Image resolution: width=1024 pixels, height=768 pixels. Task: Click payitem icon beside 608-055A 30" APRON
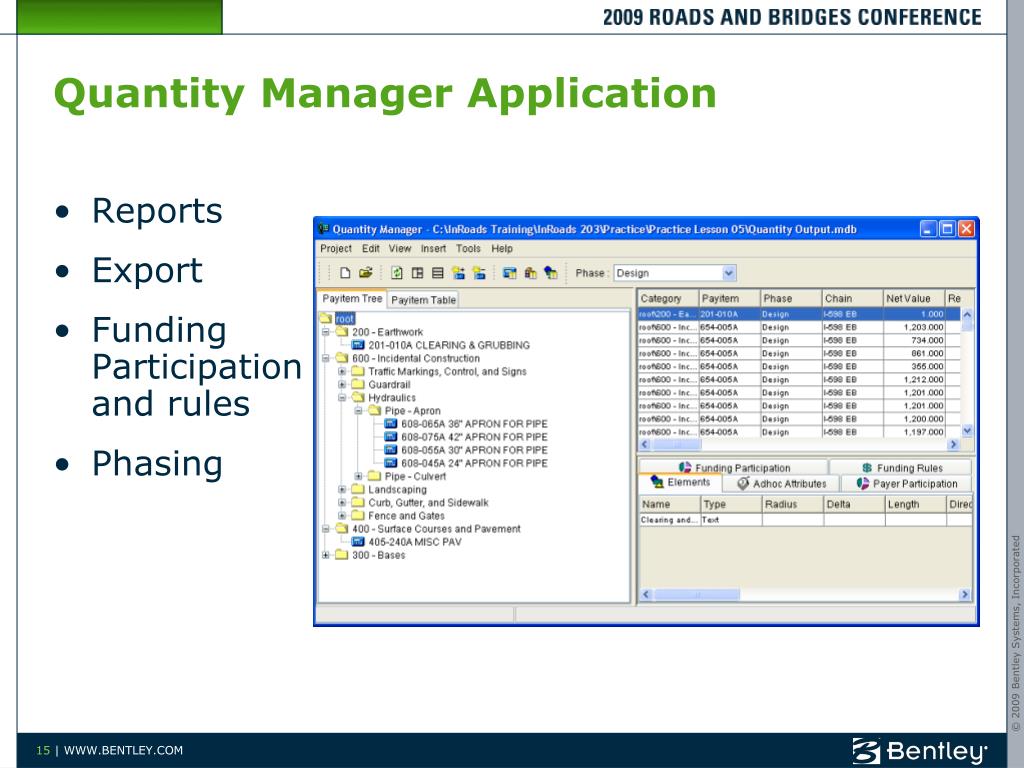coord(391,449)
